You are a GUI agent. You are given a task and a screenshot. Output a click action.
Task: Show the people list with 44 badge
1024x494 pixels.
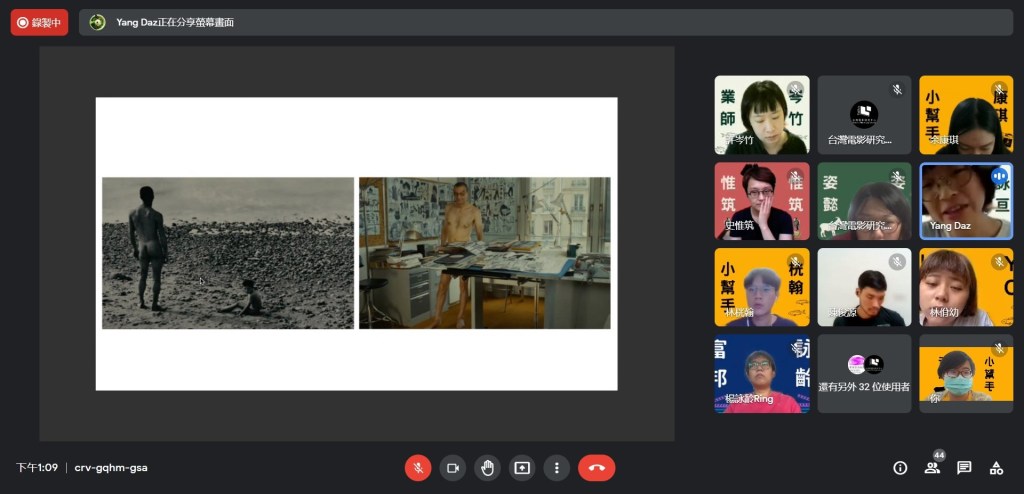tap(932, 467)
